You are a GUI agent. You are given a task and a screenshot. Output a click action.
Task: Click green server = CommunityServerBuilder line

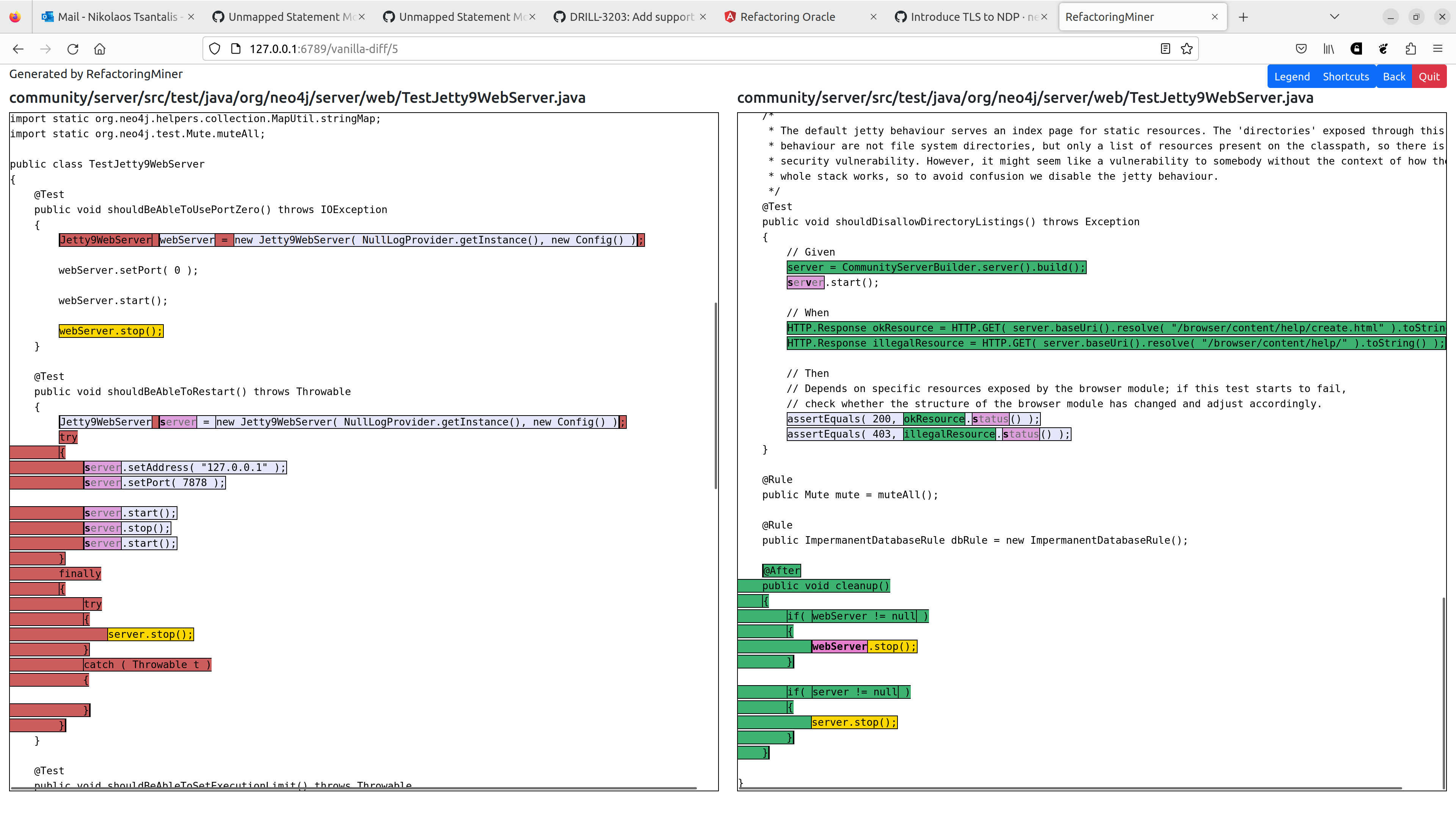pyautogui.click(x=937, y=267)
